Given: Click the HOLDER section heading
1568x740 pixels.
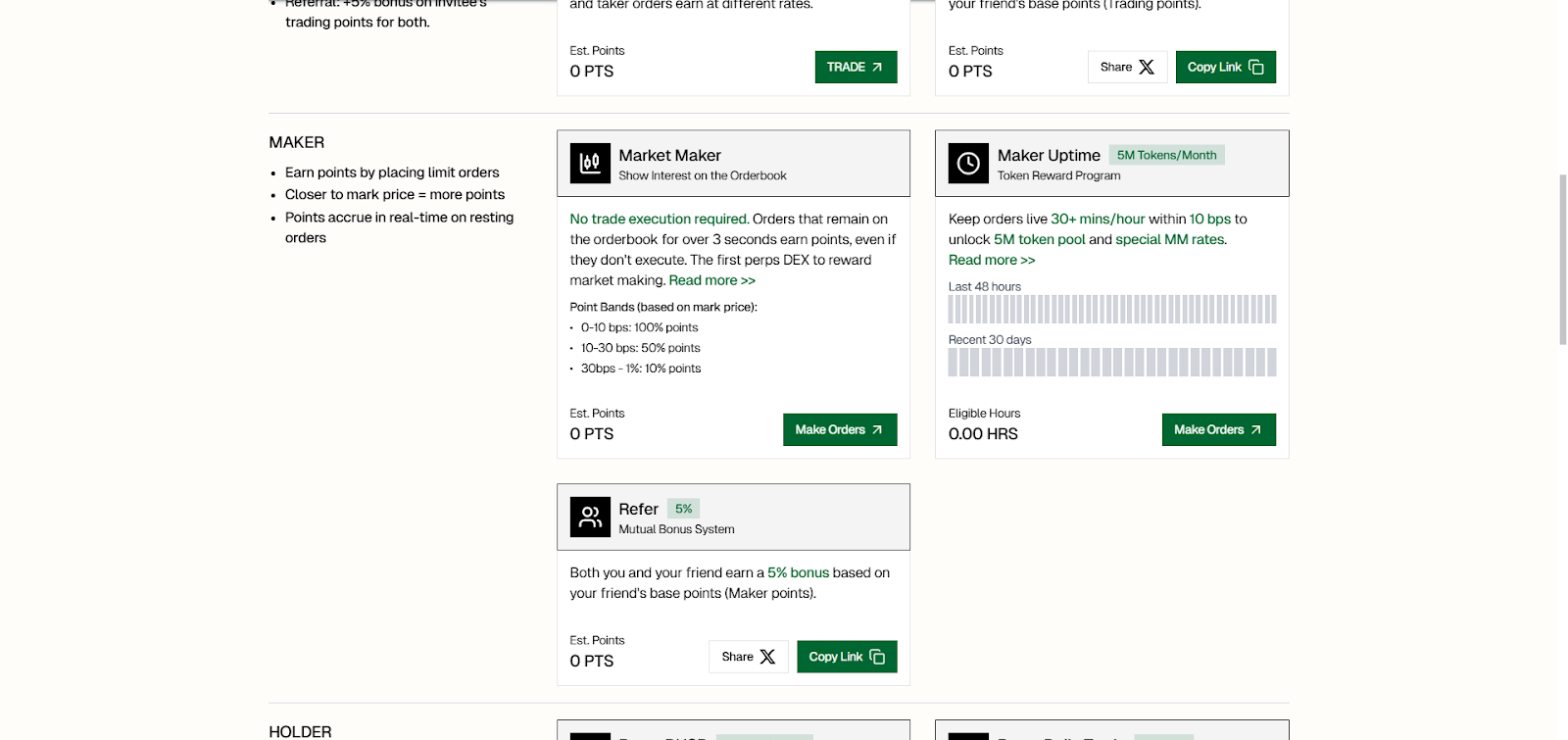Looking at the screenshot, I should pos(300,731).
